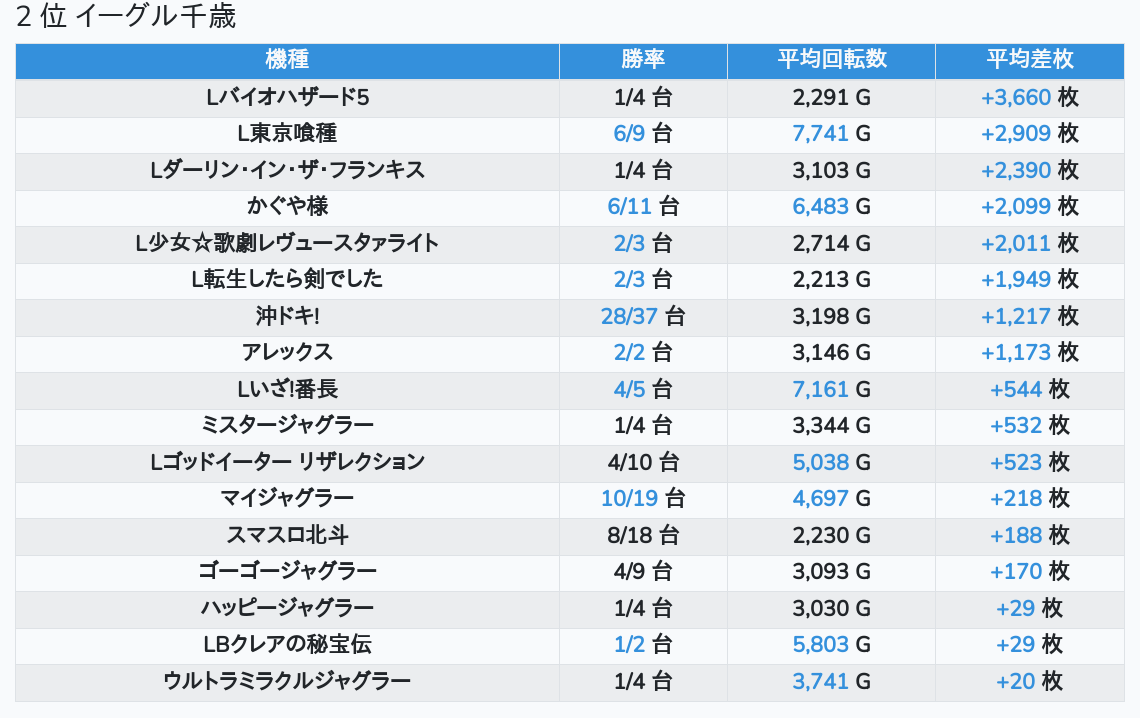Open the +3,660 difference link for Lバイオハザード5
Viewport: 1140px width, 718px height.
[x=1015, y=98]
